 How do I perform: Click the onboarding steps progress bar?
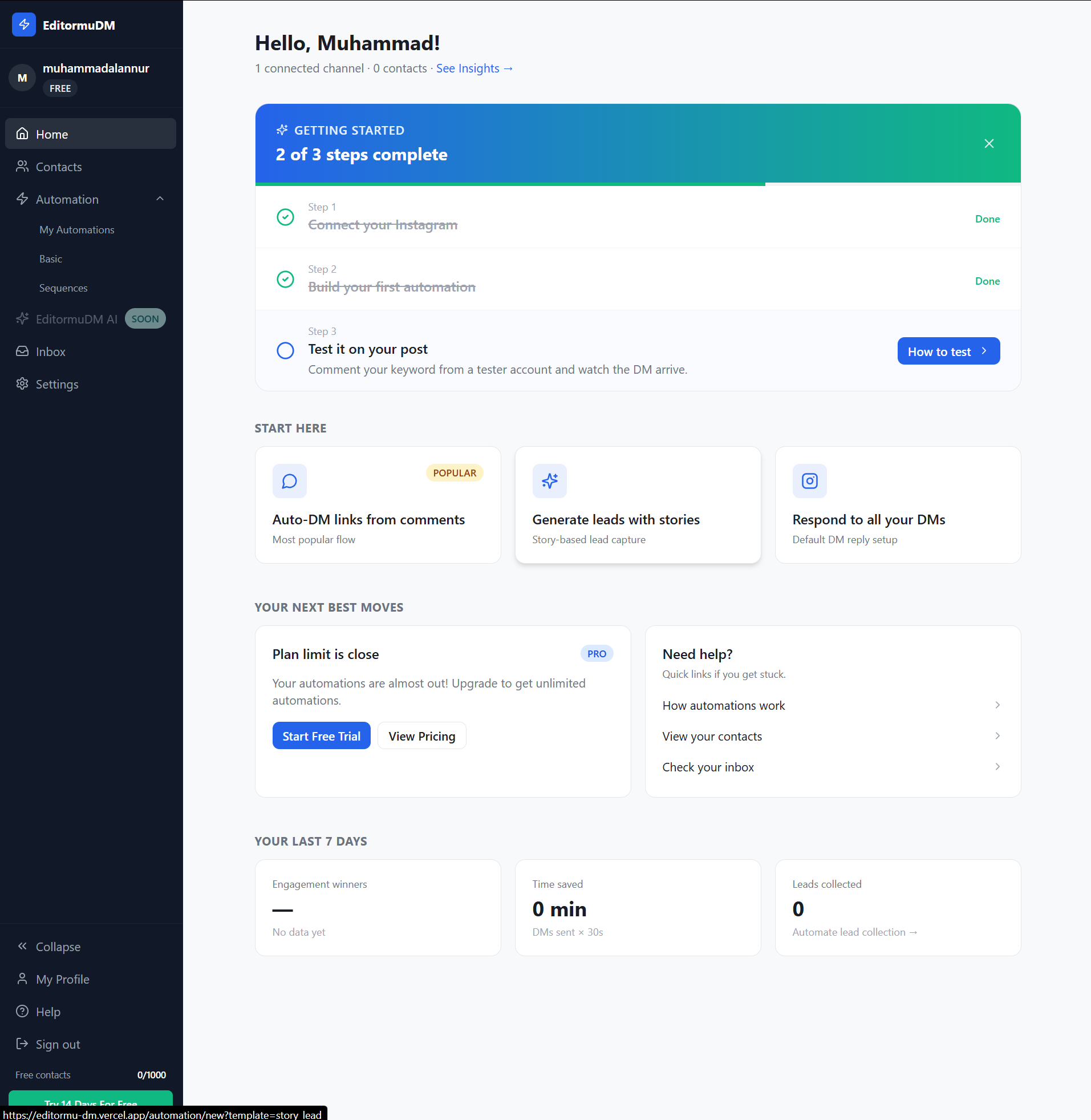(x=638, y=184)
